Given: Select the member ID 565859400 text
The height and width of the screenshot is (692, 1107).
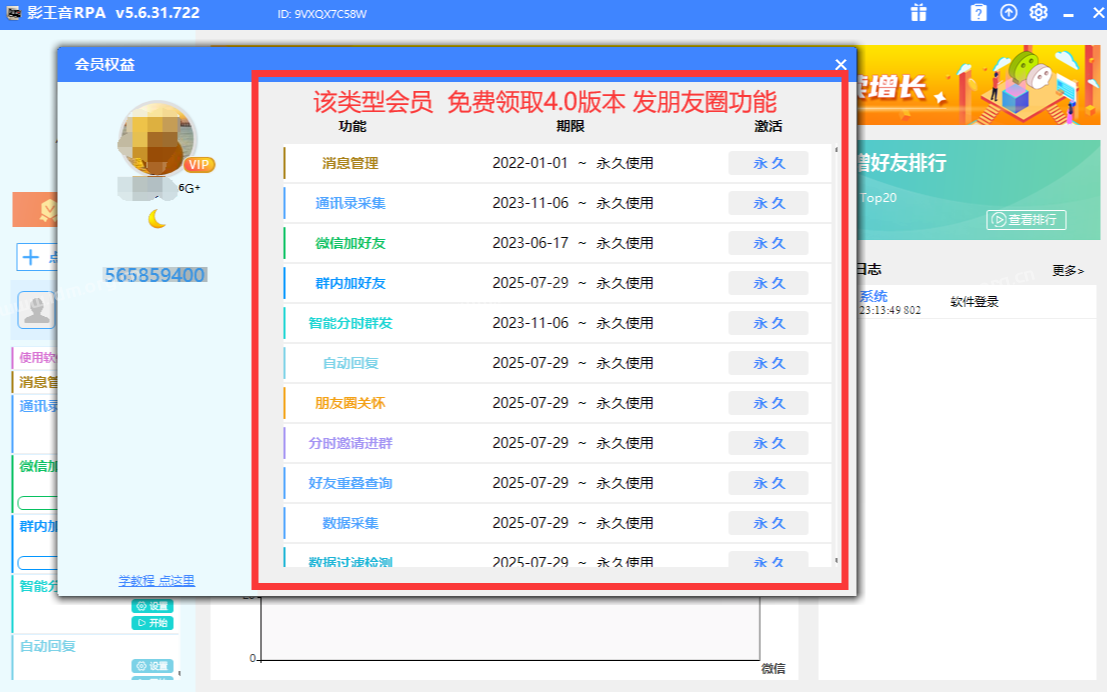Looking at the screenshot, I should [155, 275].
